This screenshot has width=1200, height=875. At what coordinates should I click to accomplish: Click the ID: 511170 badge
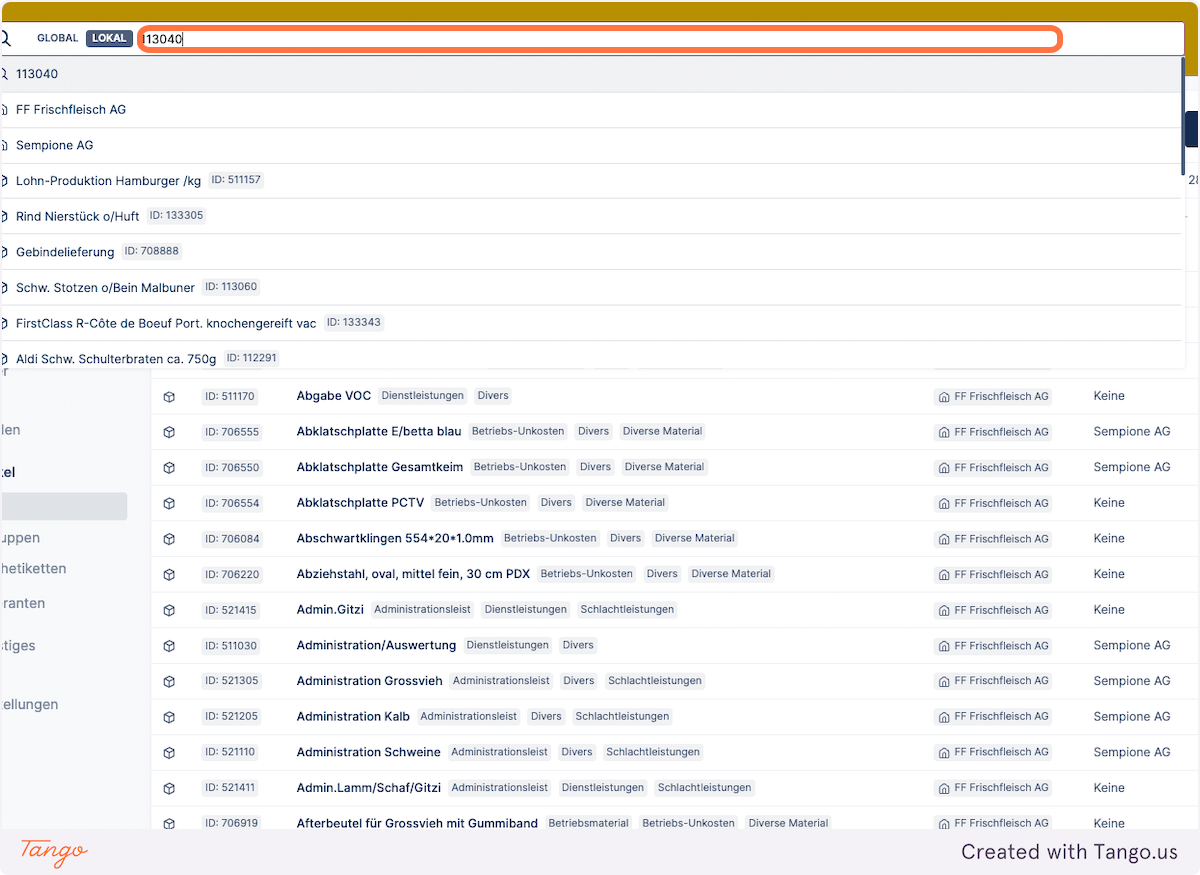[230, 397]
